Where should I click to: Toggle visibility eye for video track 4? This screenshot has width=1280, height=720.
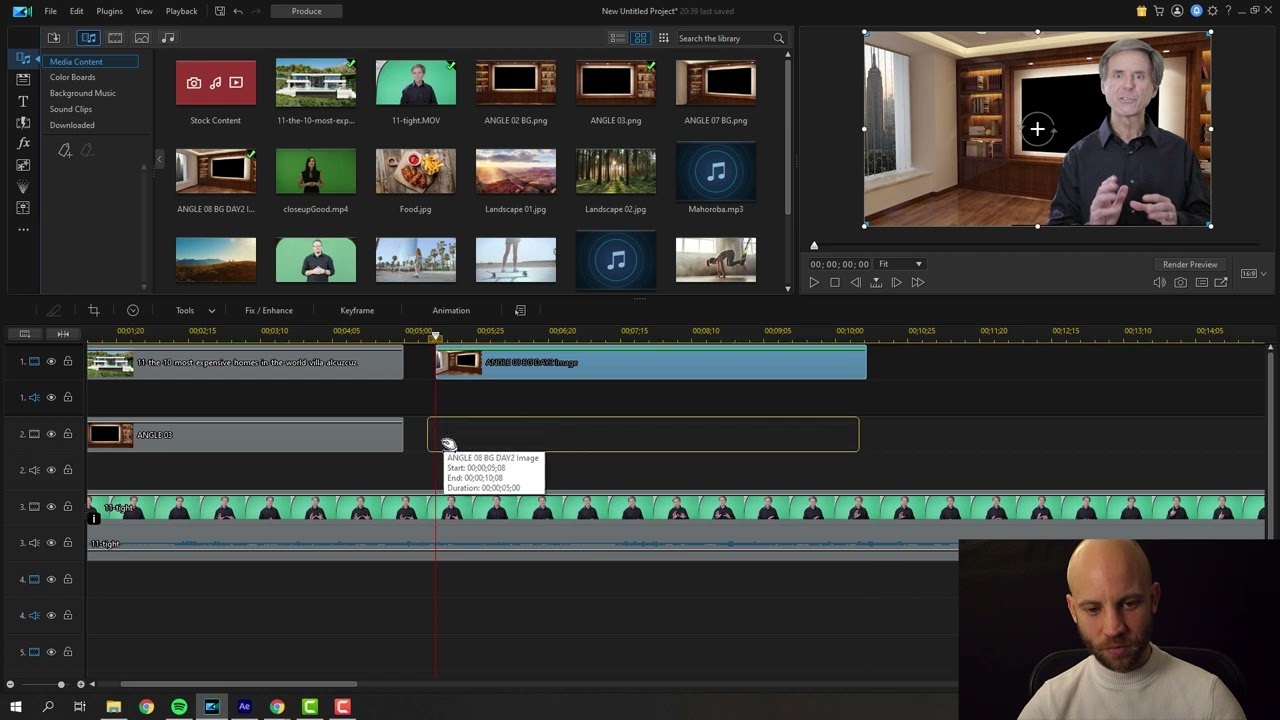click(x=51, y=579)
